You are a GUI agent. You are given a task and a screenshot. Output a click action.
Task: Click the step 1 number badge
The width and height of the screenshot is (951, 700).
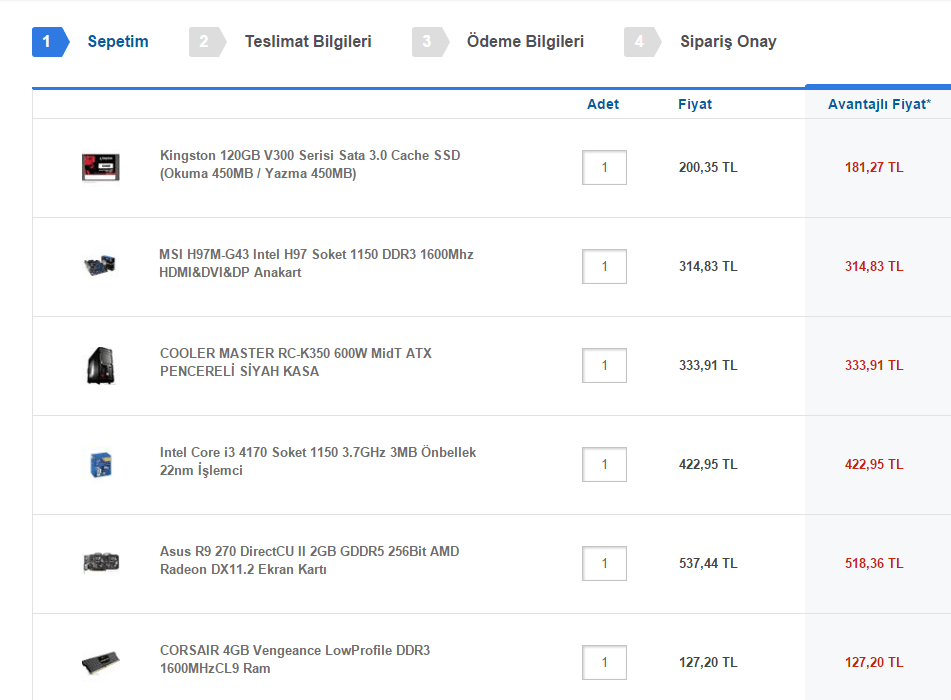point(47,42)
